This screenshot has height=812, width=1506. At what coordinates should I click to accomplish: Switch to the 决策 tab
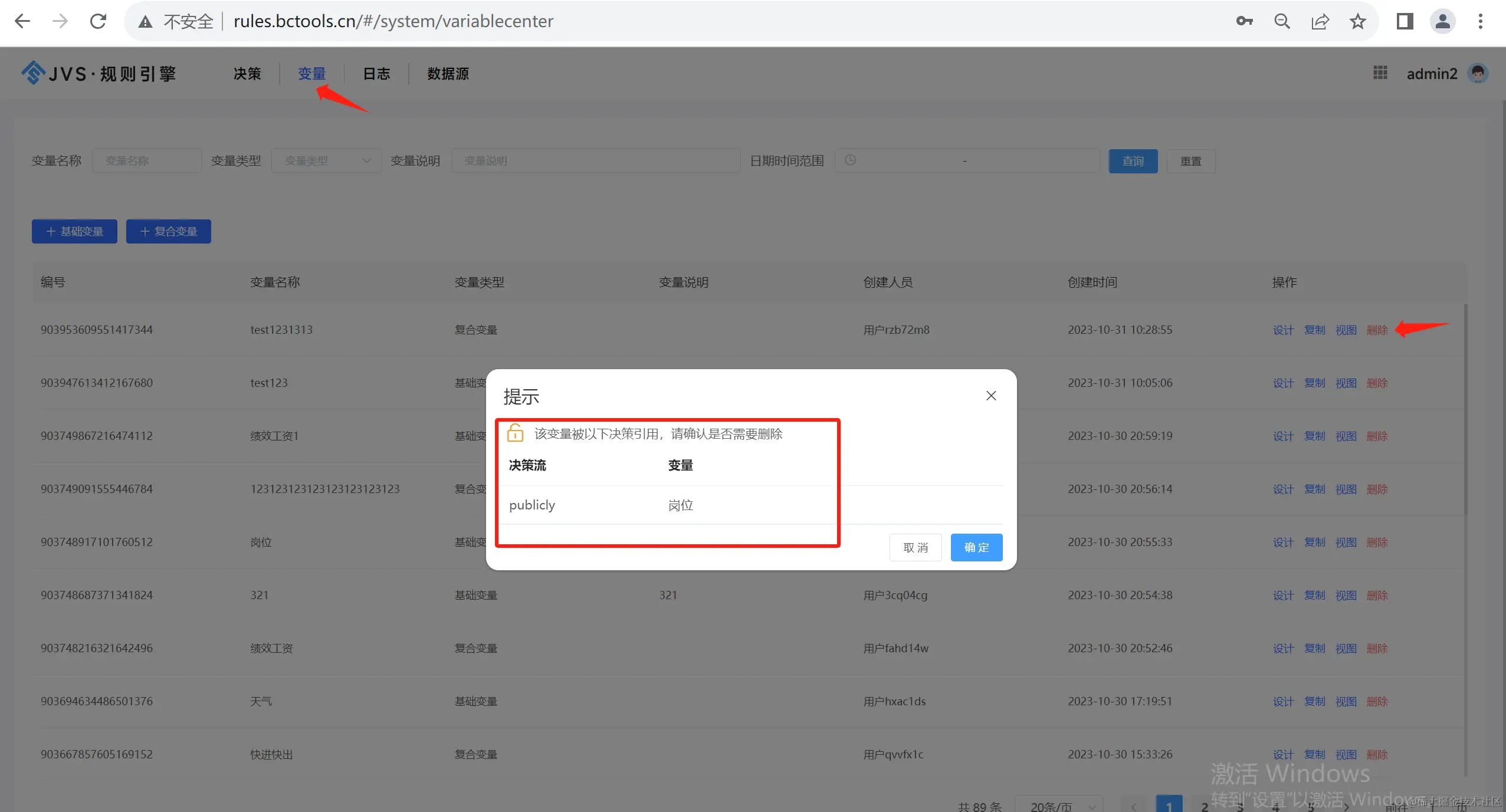point(247,74)
